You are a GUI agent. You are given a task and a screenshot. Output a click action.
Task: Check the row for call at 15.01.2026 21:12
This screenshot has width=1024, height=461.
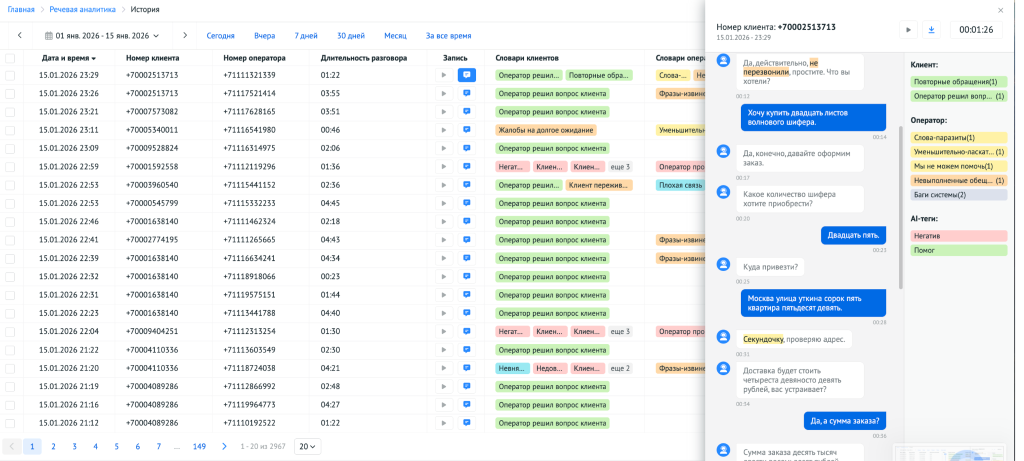tap(10, 423)
